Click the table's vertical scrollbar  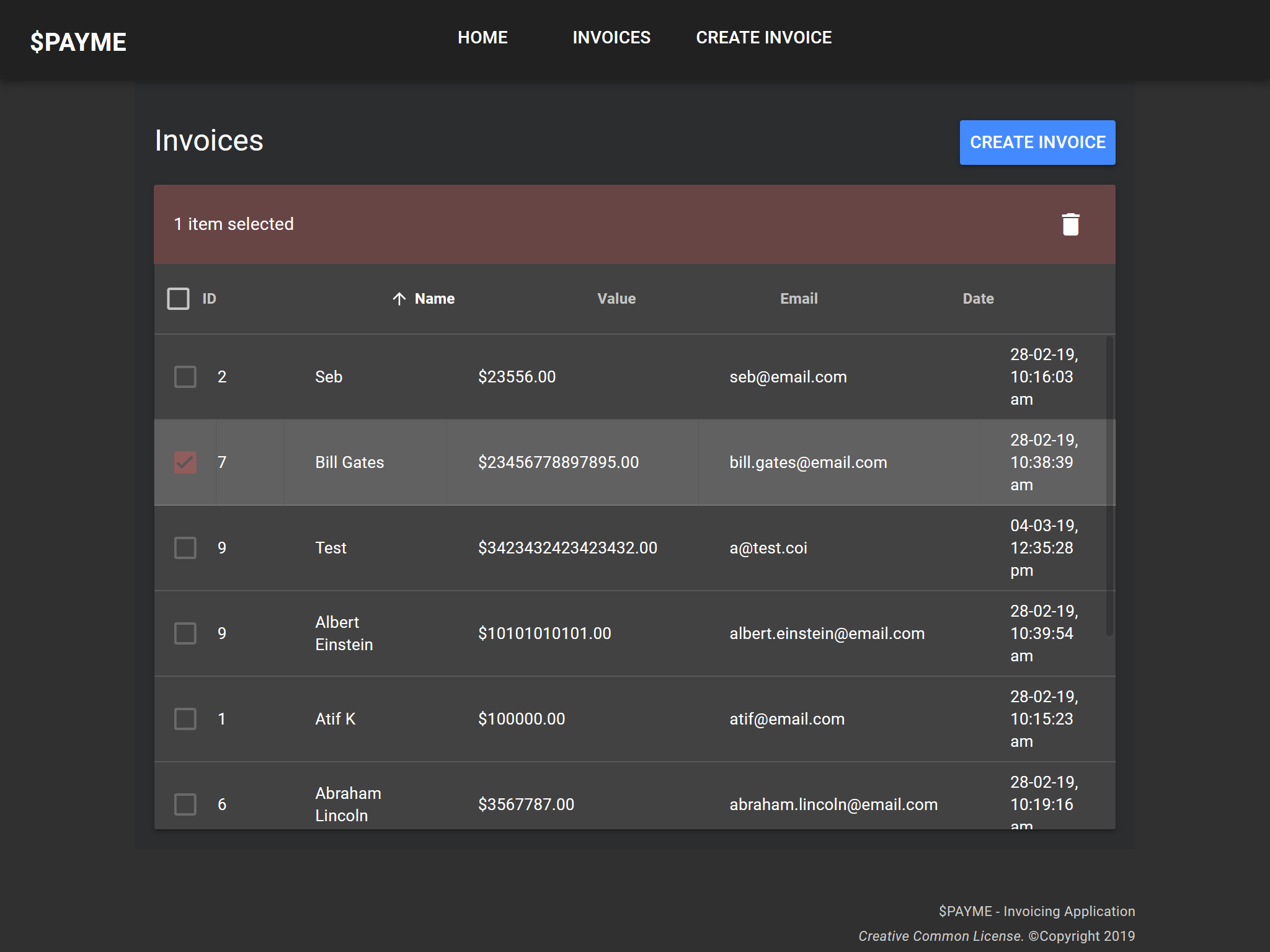(x=1109, y=486)
